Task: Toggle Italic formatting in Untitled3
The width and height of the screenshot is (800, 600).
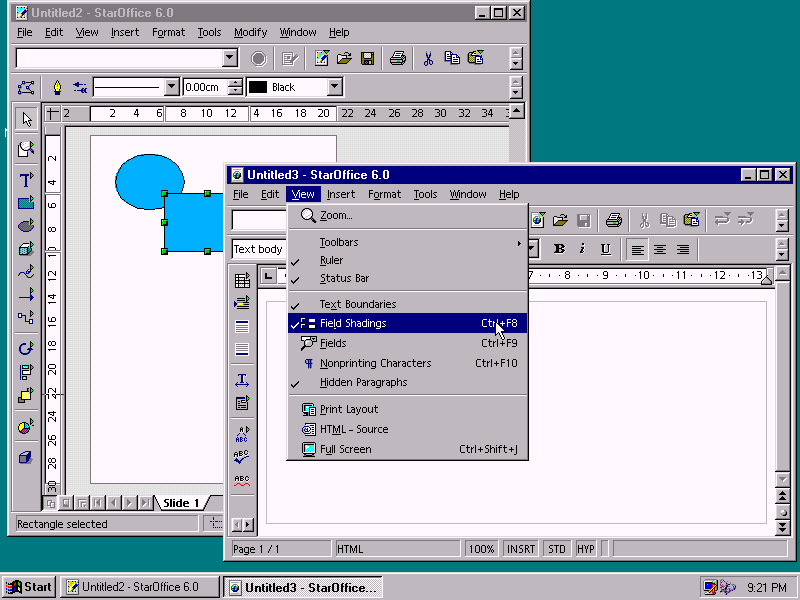Action: pos(582,249)
